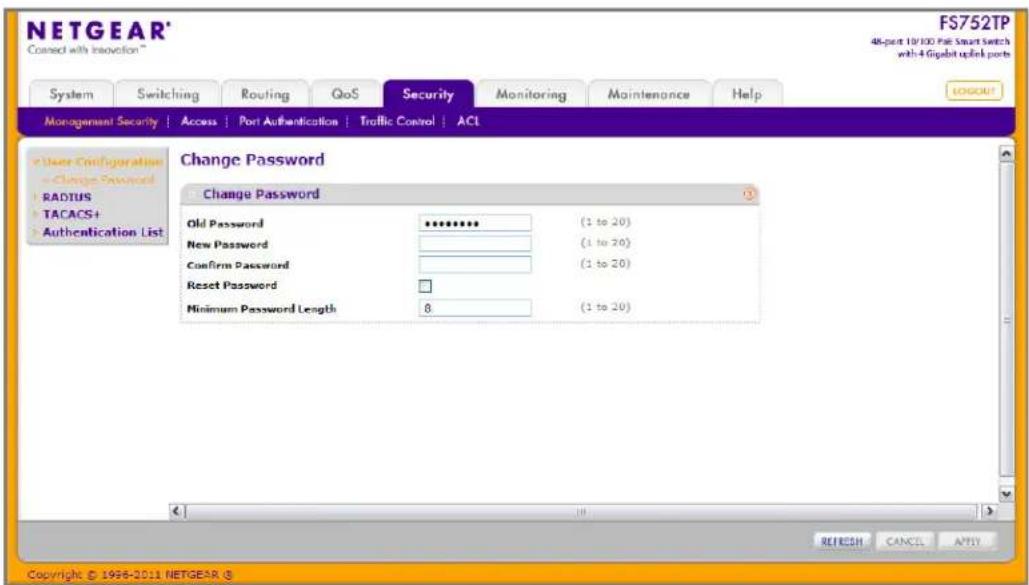Open the Help tab

(x=747, y=95)
